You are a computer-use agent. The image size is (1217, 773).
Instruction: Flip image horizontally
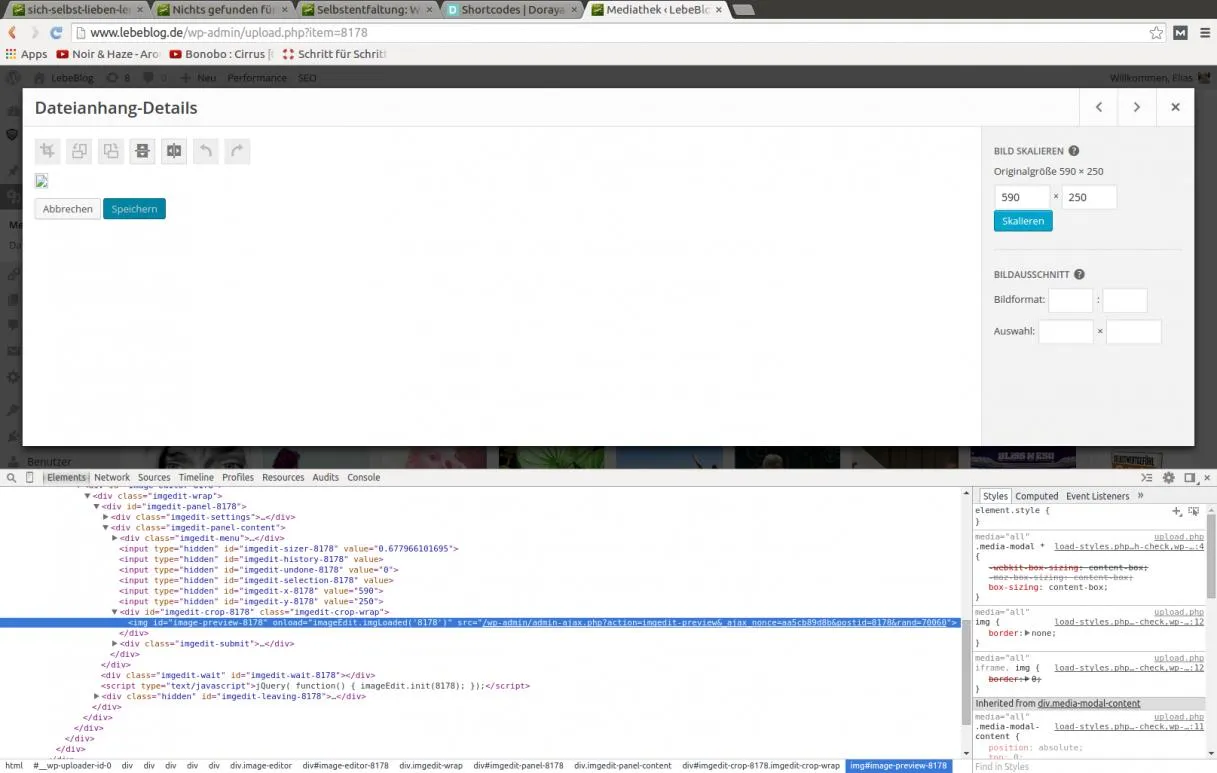click(x=174, y=151)
